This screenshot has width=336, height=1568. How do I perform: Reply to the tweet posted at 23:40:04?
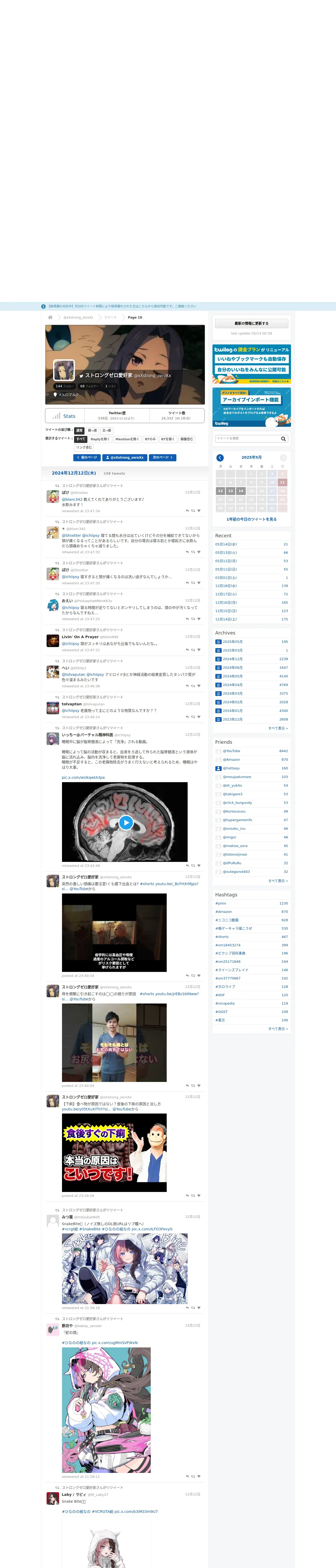tap(187, 1086)
